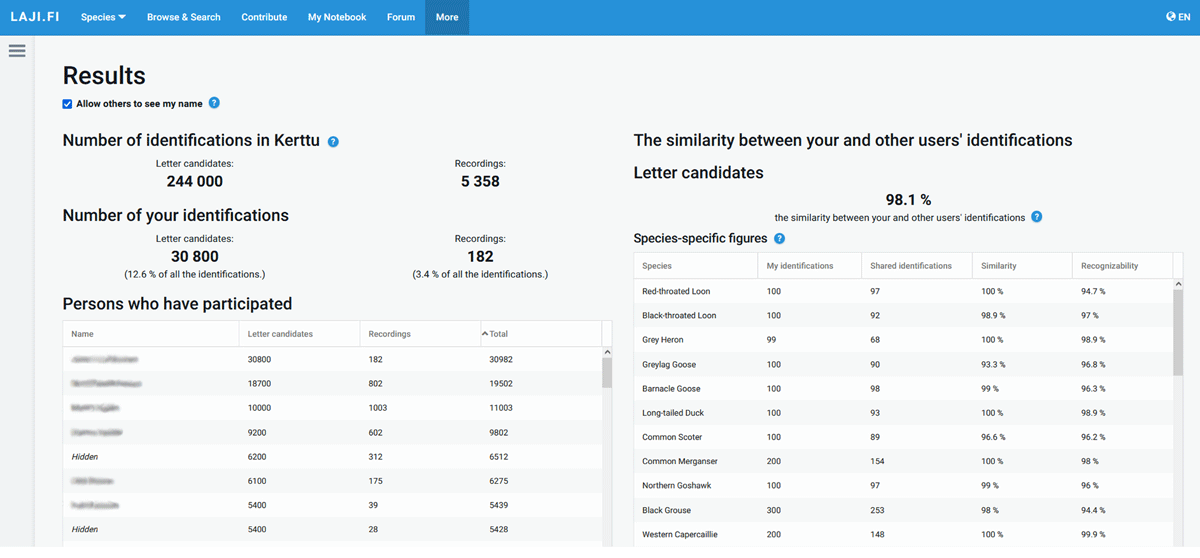
Task: Click info icon beside Number of identifications in Kerttu
Action: point(333,142)
